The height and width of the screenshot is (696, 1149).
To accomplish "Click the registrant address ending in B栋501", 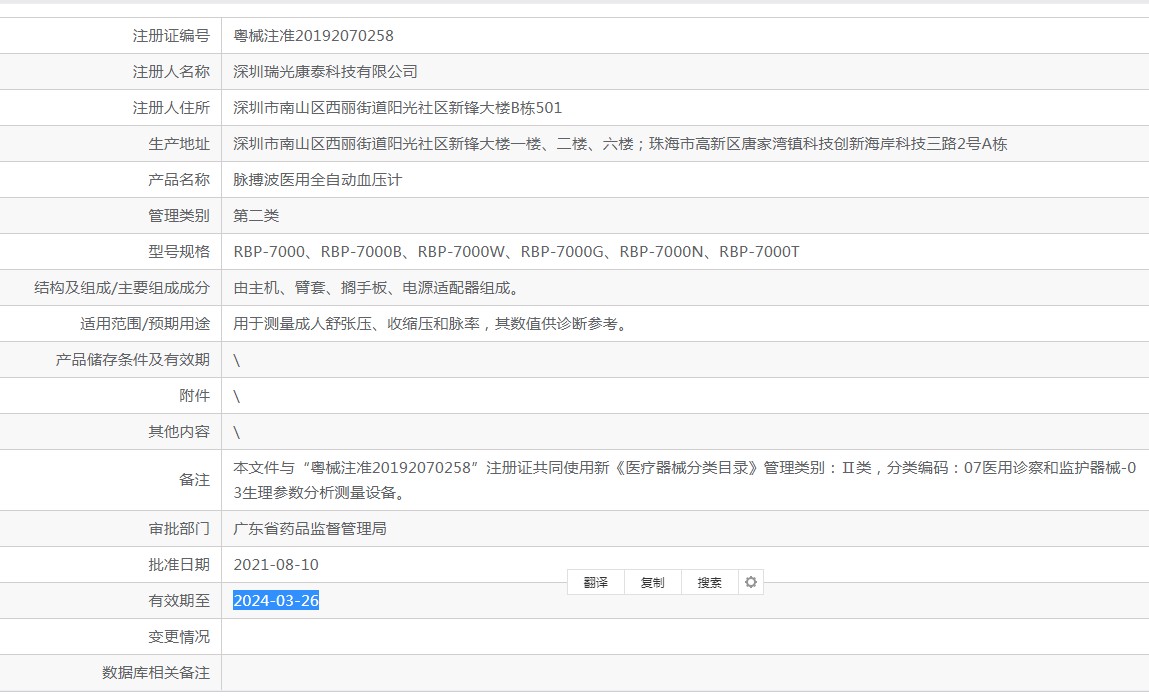I will [x=398, y=108].
